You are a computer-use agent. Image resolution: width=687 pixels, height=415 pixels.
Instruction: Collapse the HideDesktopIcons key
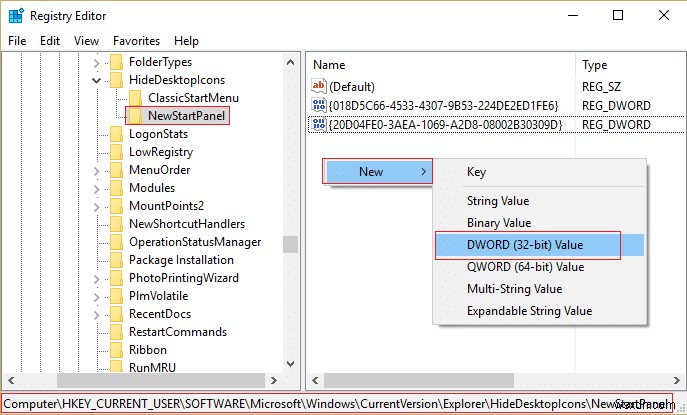(96, 81)
